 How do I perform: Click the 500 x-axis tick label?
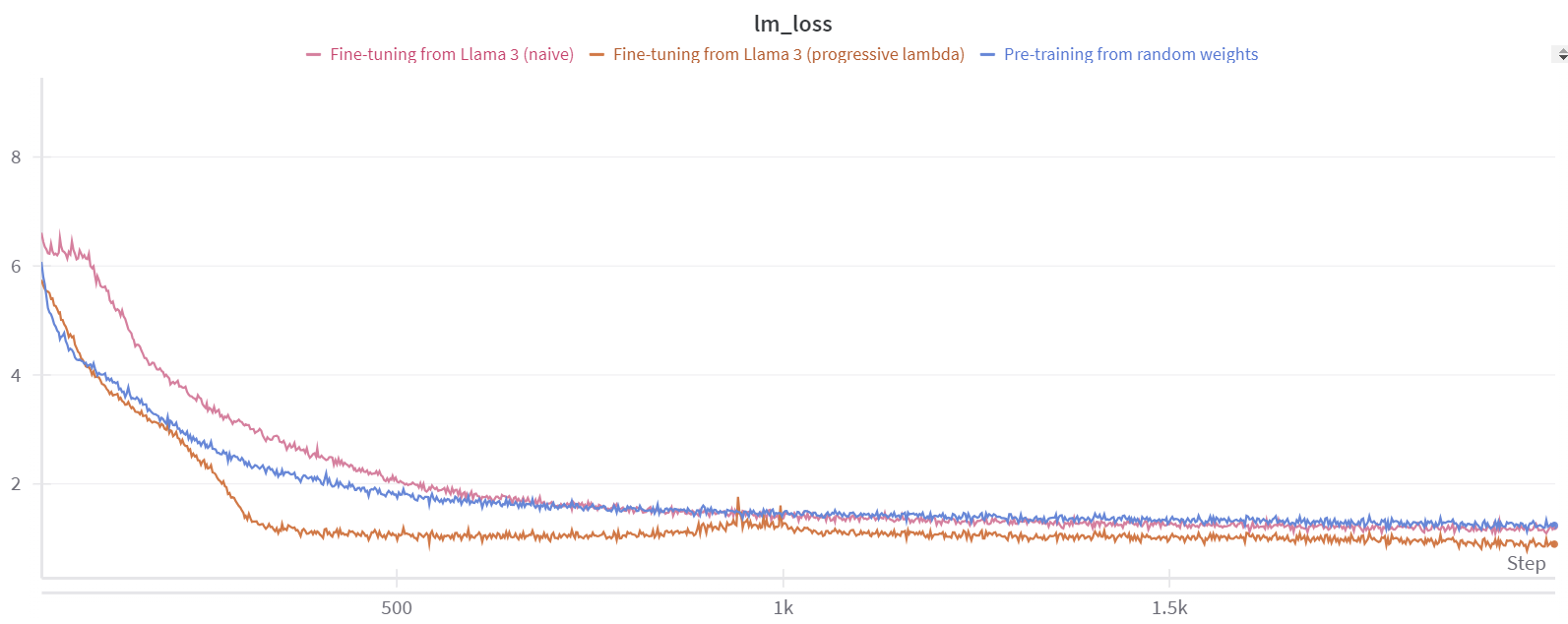click(x=397, y=607)
